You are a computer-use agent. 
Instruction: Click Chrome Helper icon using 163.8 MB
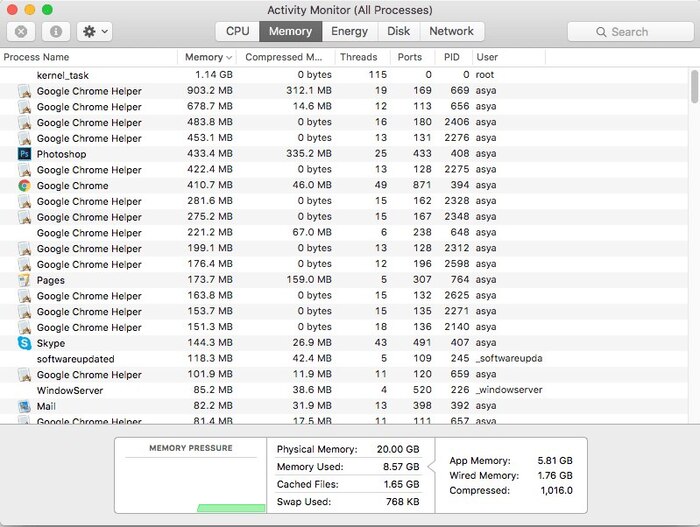[x=25, y=296]
